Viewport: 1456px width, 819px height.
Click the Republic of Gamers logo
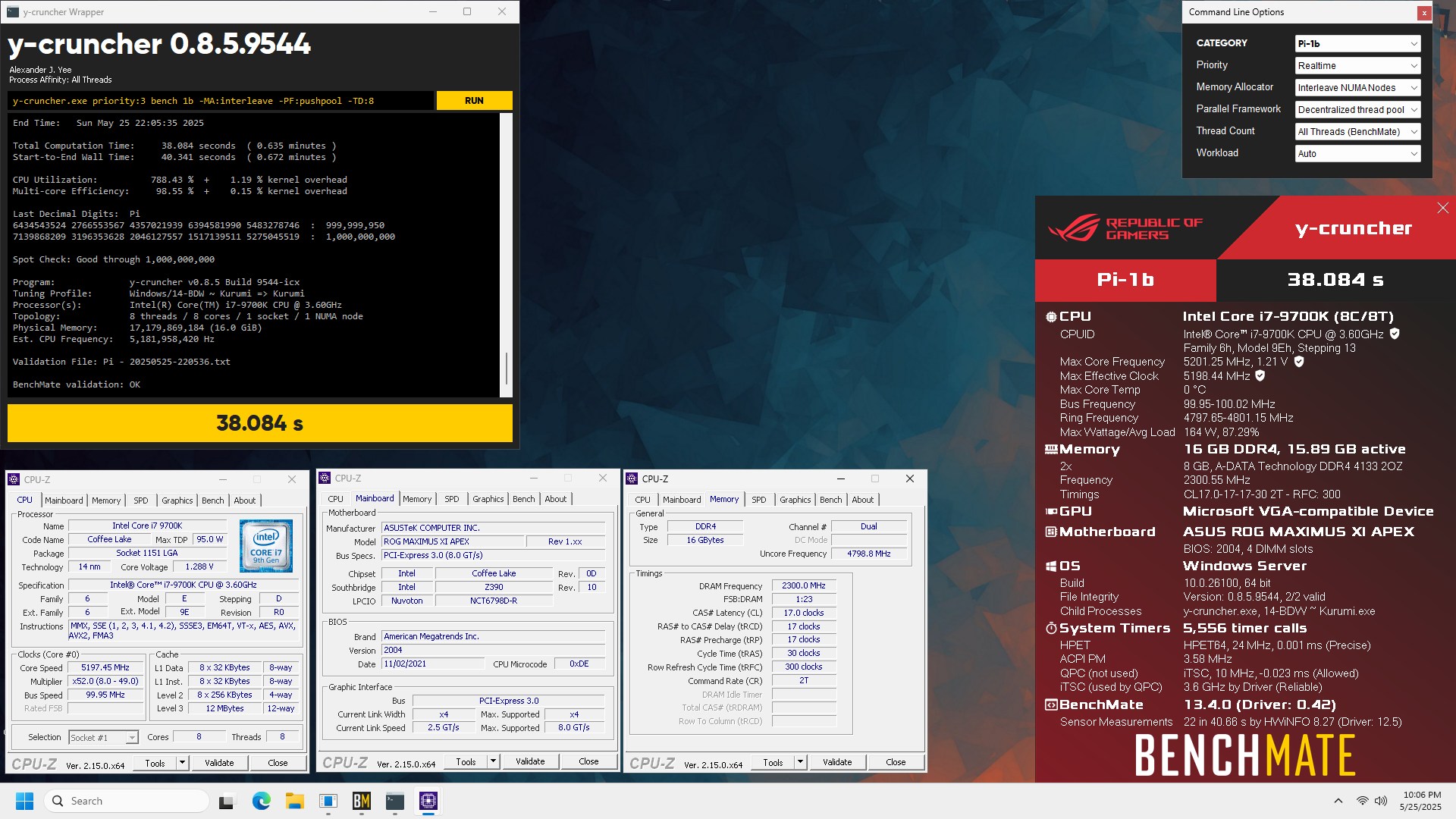(1125, 227)
